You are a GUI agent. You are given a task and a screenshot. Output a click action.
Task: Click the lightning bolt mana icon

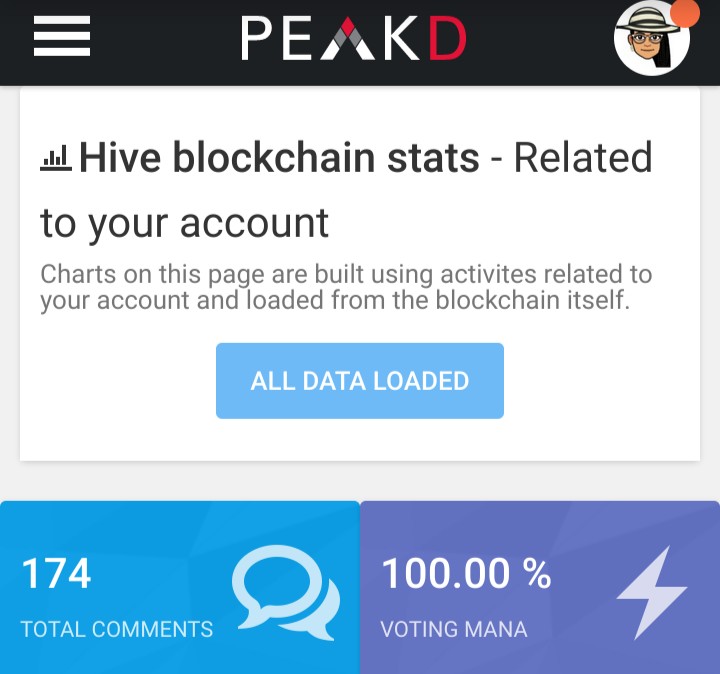(652, 592)
